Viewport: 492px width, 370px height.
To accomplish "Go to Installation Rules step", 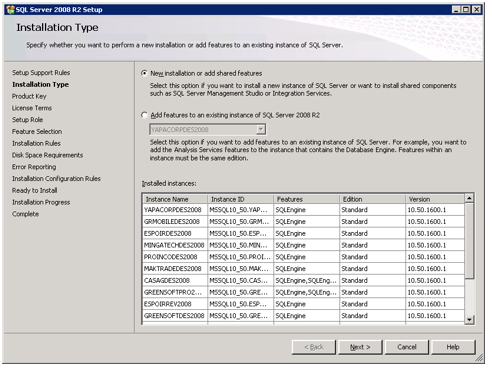I will [x=36, y=143].
